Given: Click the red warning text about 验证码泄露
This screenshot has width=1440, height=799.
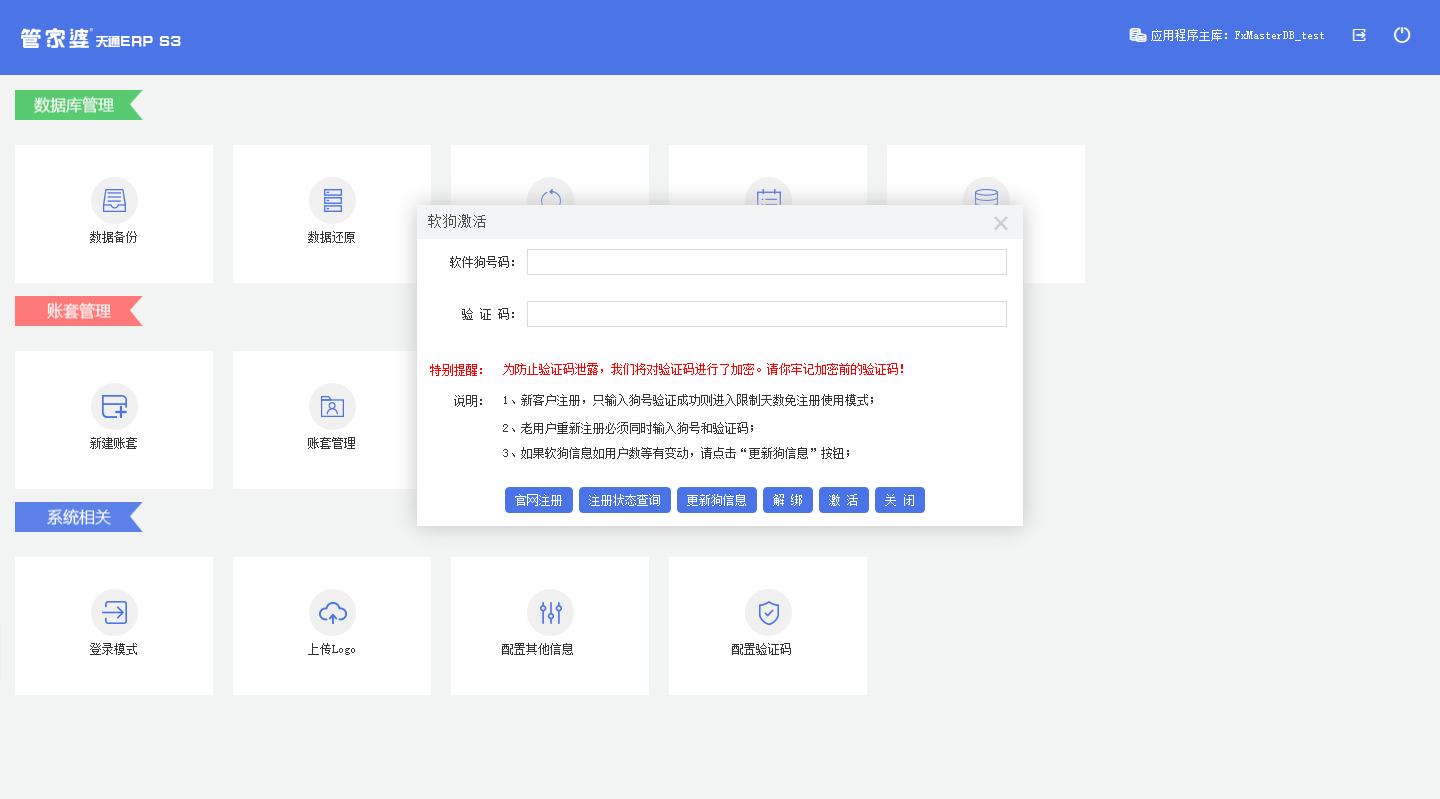Looking at the screenshot, I should [704, 369].
